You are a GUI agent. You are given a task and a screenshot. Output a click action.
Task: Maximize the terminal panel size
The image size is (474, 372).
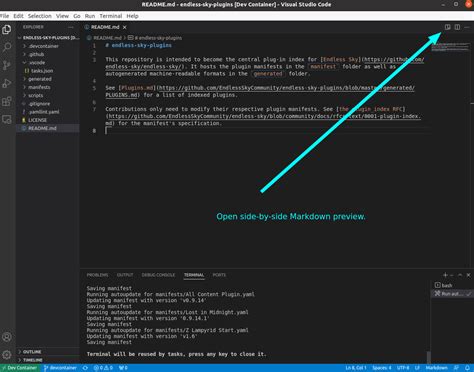coord(460,275)
